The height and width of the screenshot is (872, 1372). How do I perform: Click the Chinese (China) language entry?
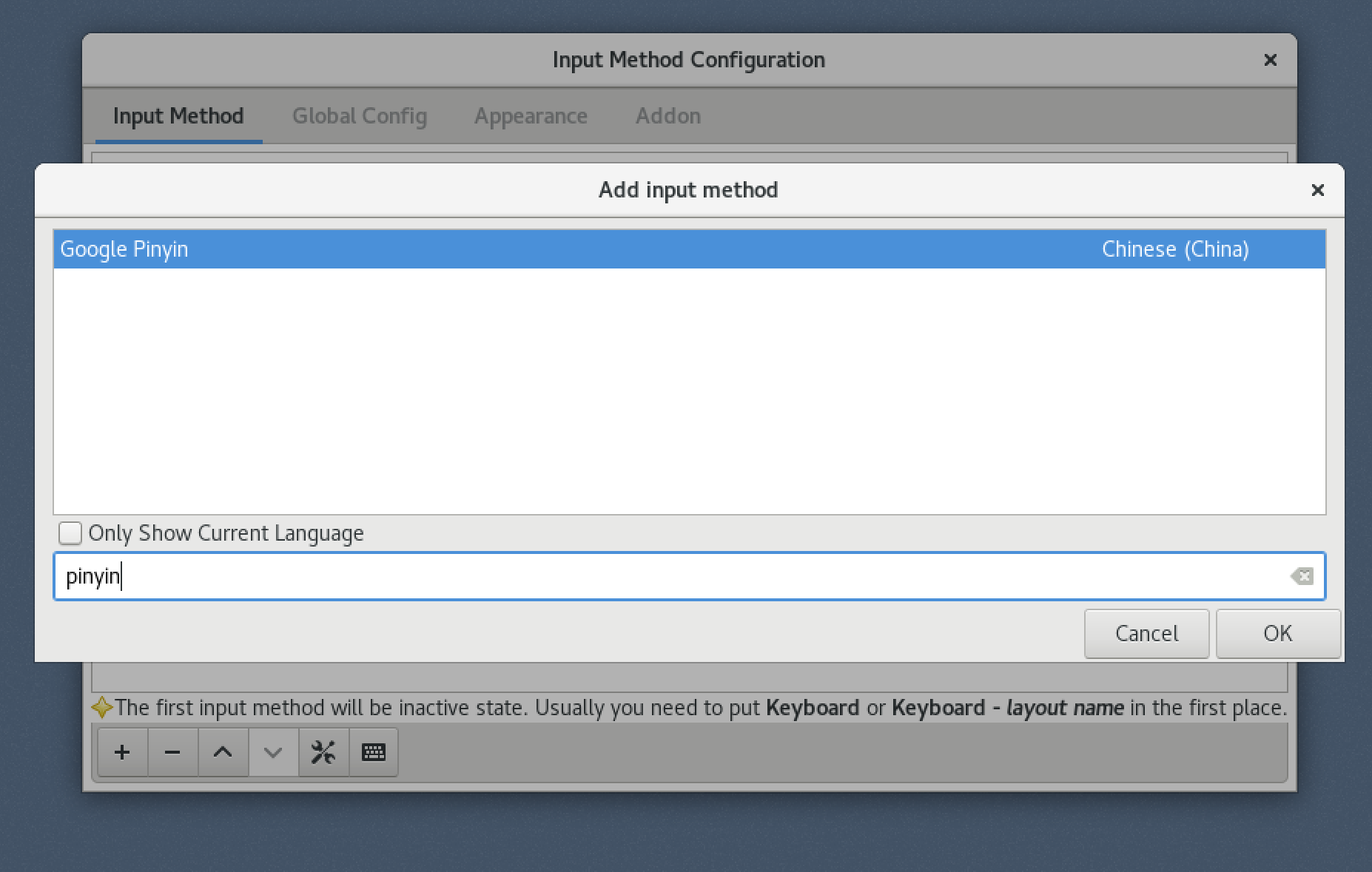[x=1175, y=249]
